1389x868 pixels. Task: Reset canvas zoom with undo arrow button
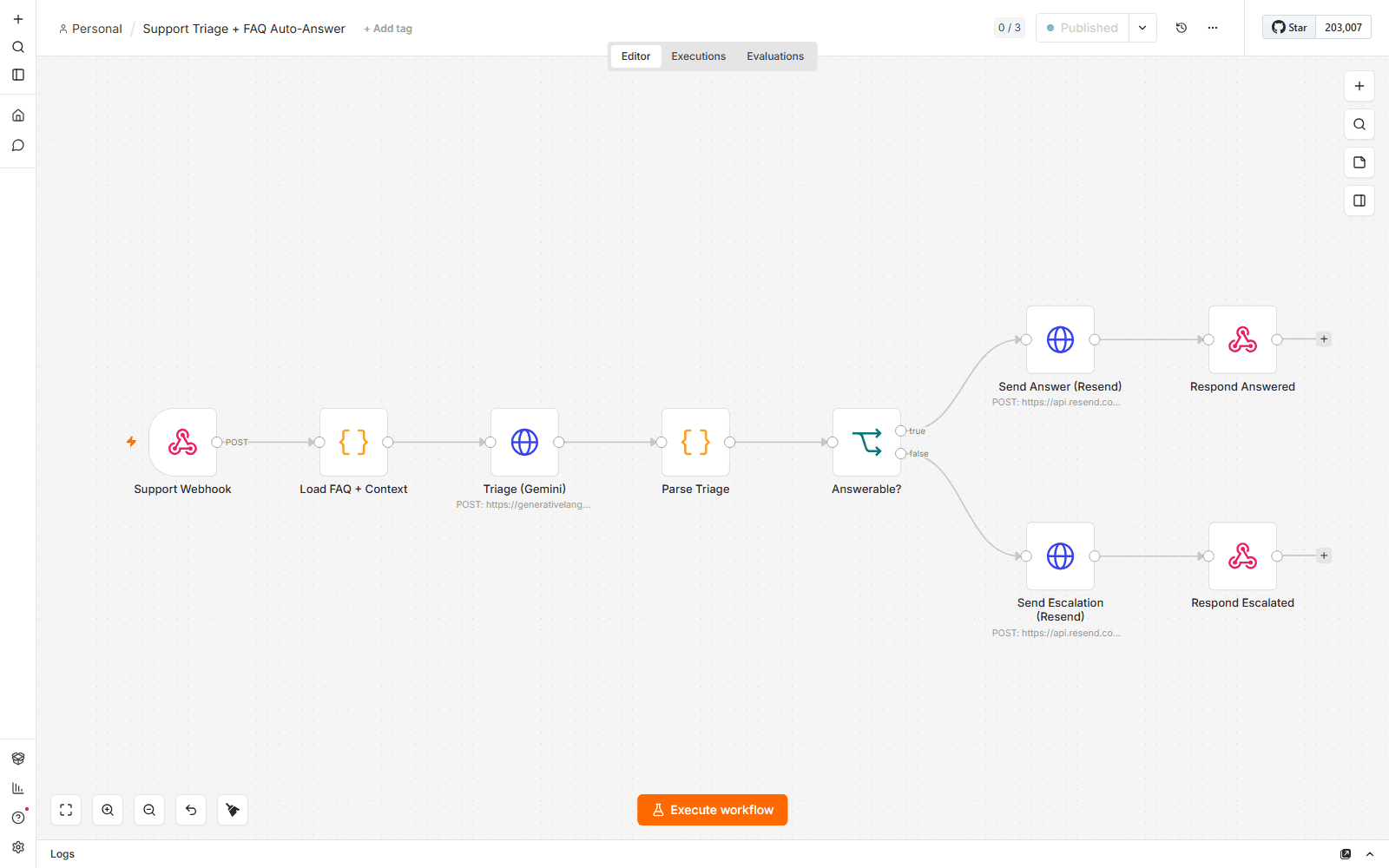pyautogui.click(x=191, y=810)
